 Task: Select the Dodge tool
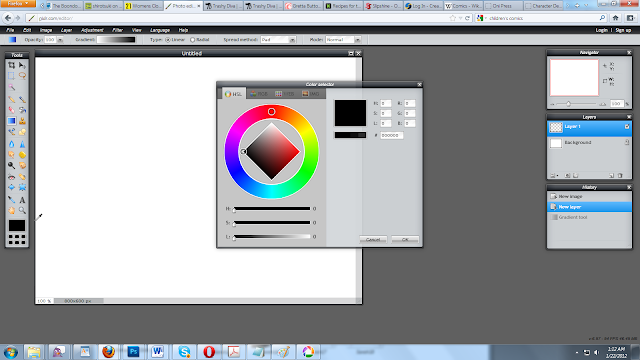(x=11, y=165)
